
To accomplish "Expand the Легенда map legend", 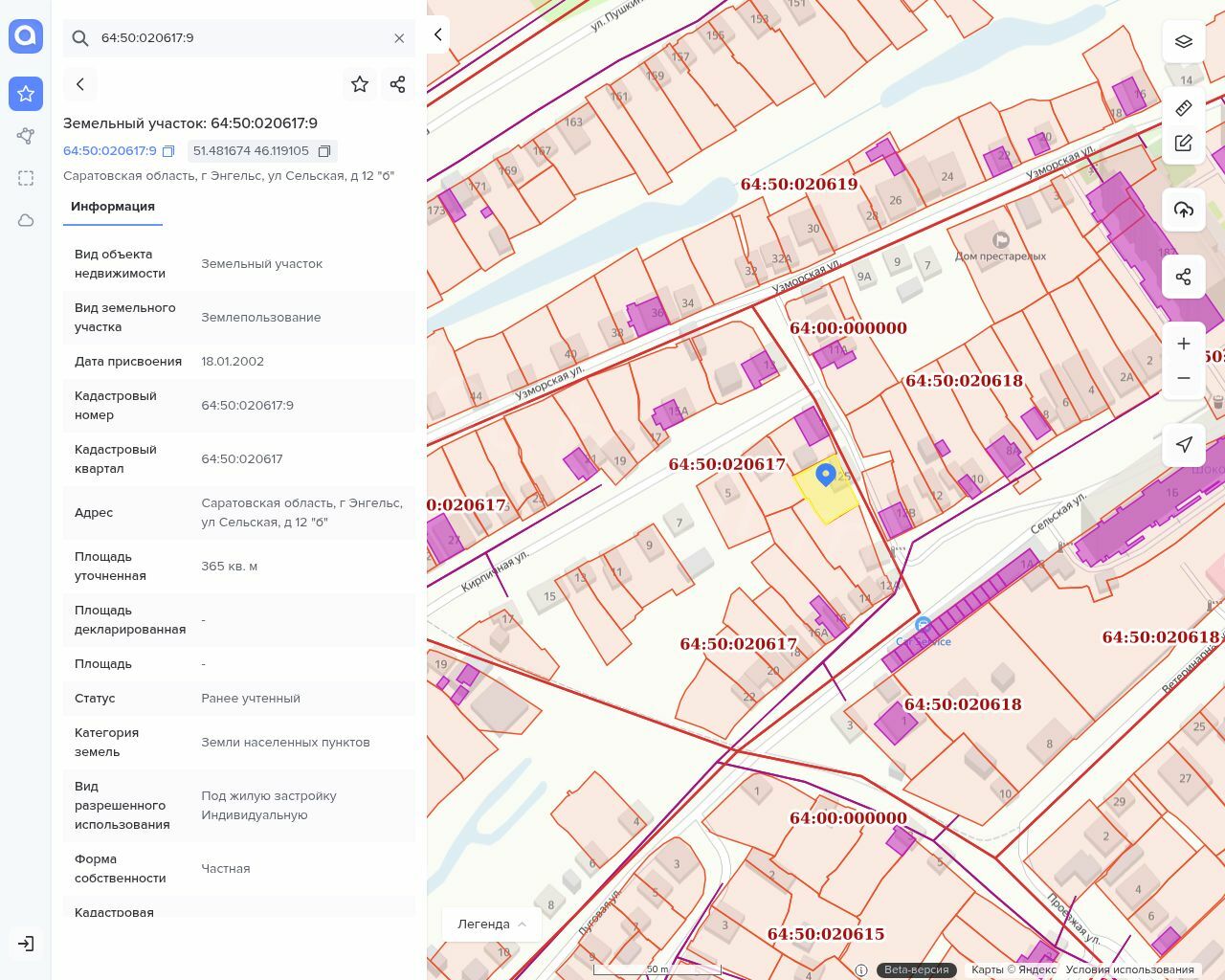I will tap(492, 924).
